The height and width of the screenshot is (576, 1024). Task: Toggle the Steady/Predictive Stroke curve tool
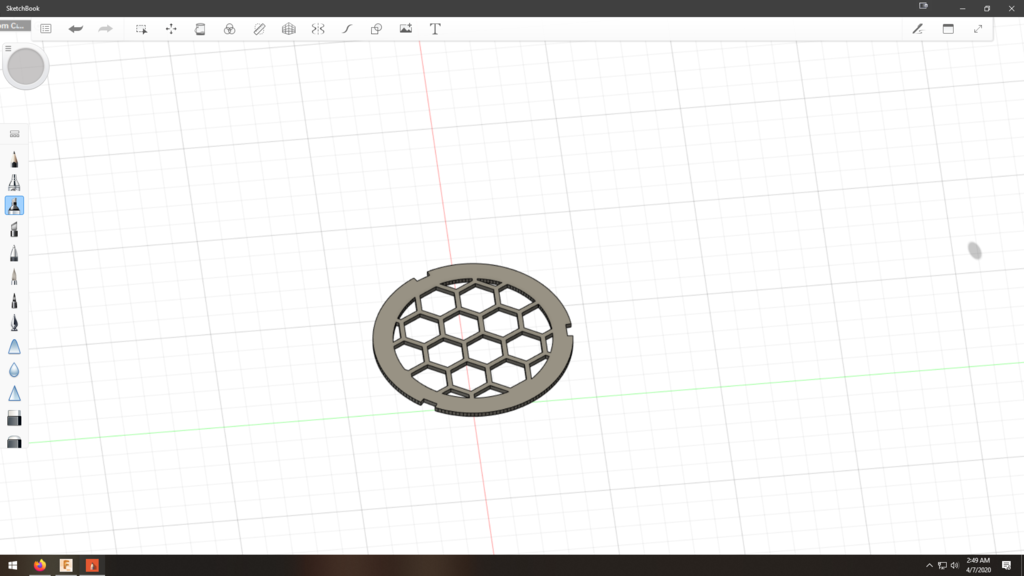[x=347, y=29]
